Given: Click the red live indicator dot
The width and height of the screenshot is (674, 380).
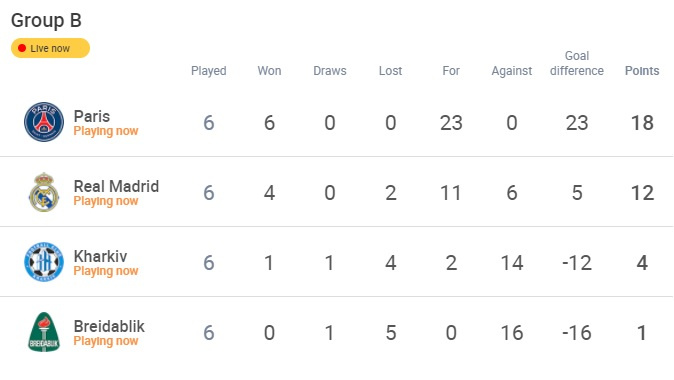Looking at the screenshot, I should pyautogui.click(x=22, y=48).
